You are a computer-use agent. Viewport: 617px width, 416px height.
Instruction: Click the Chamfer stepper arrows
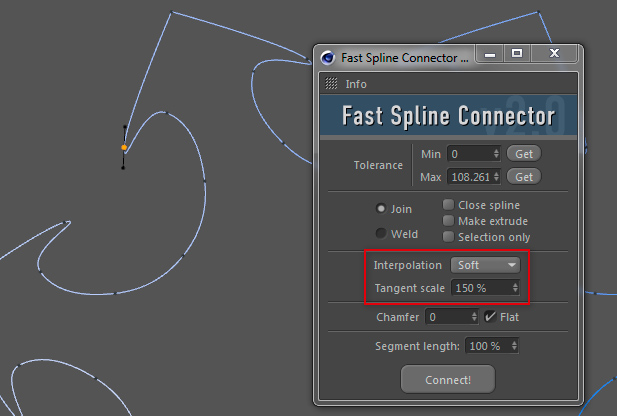click(474, 317)
